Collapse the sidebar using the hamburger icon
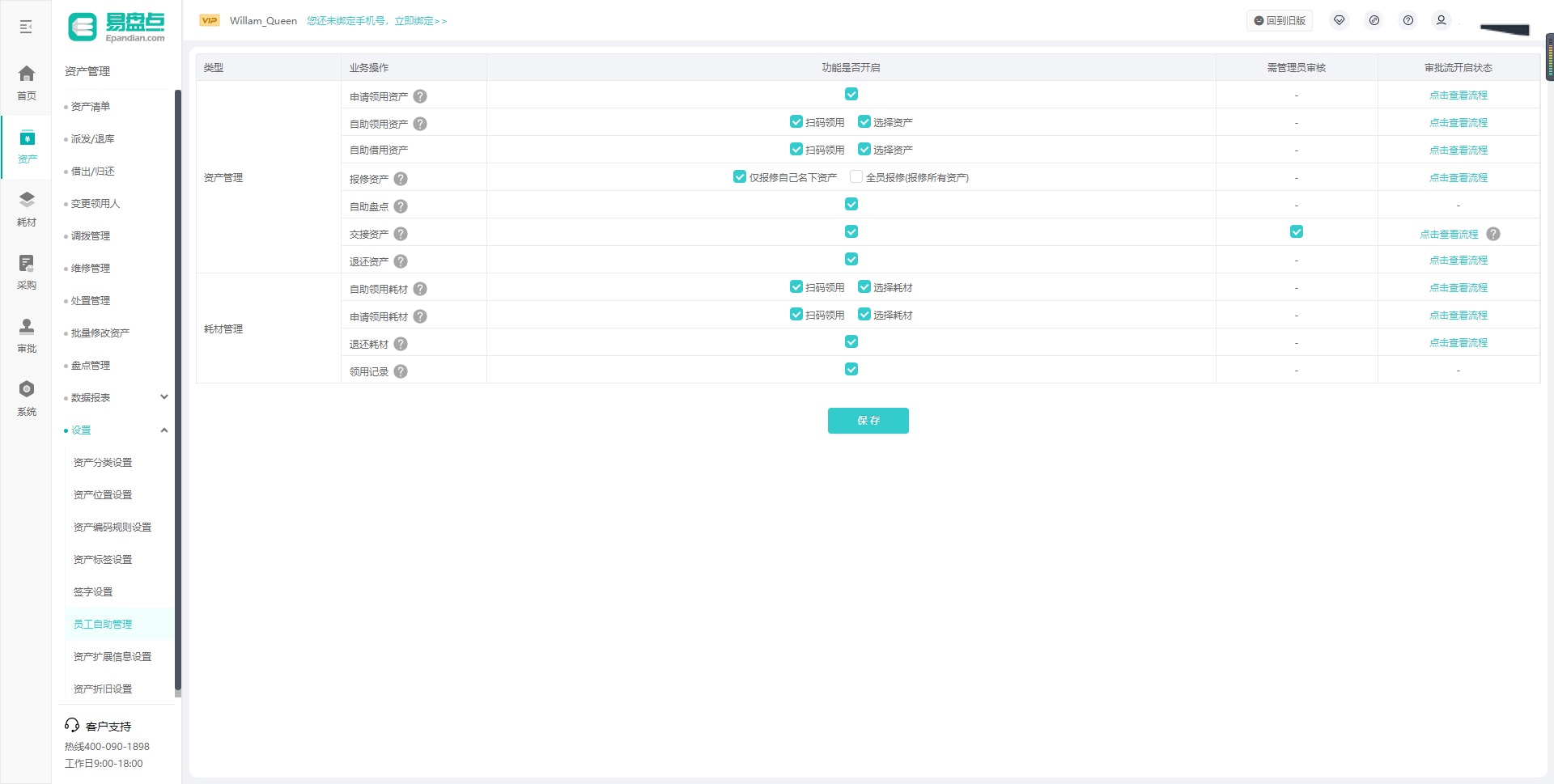 26,28
